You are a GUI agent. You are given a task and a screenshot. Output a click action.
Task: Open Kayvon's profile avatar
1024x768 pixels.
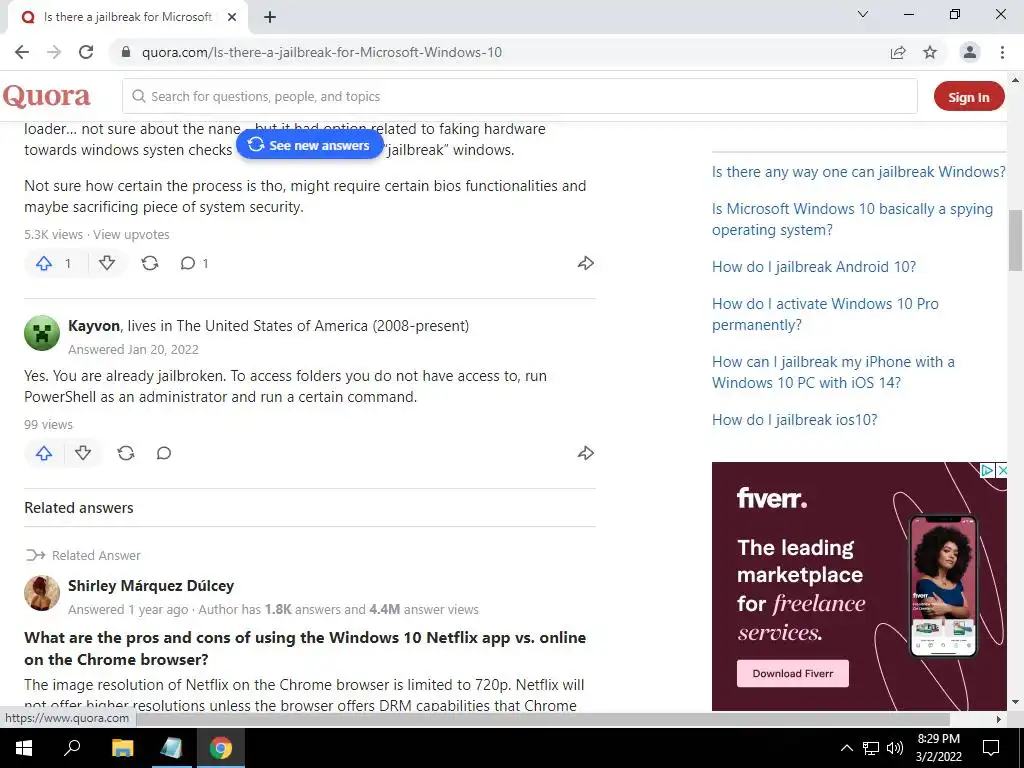pos(42,333)
